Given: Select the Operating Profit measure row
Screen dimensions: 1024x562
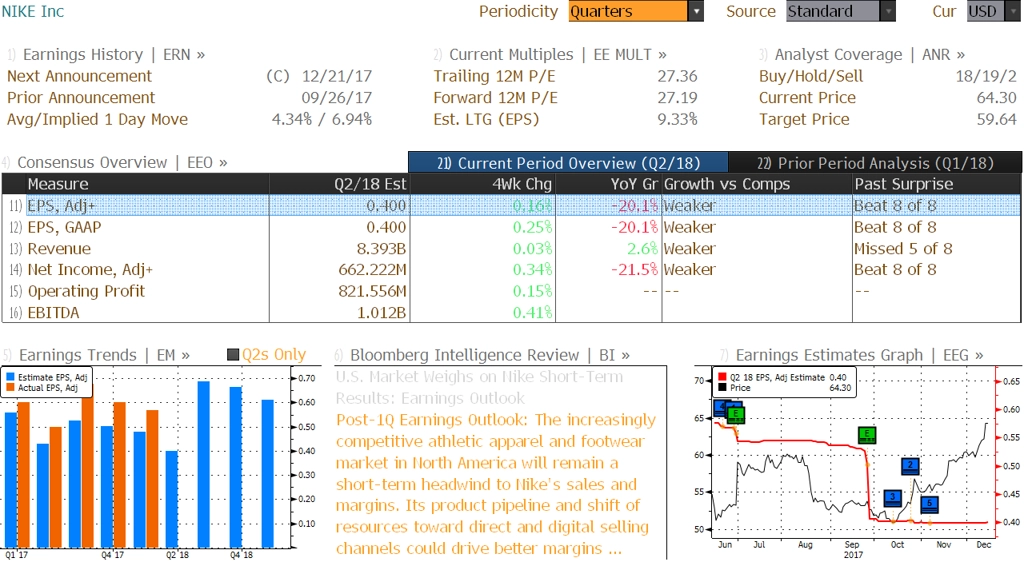Looking at the screenshot, I should point(511,291).
